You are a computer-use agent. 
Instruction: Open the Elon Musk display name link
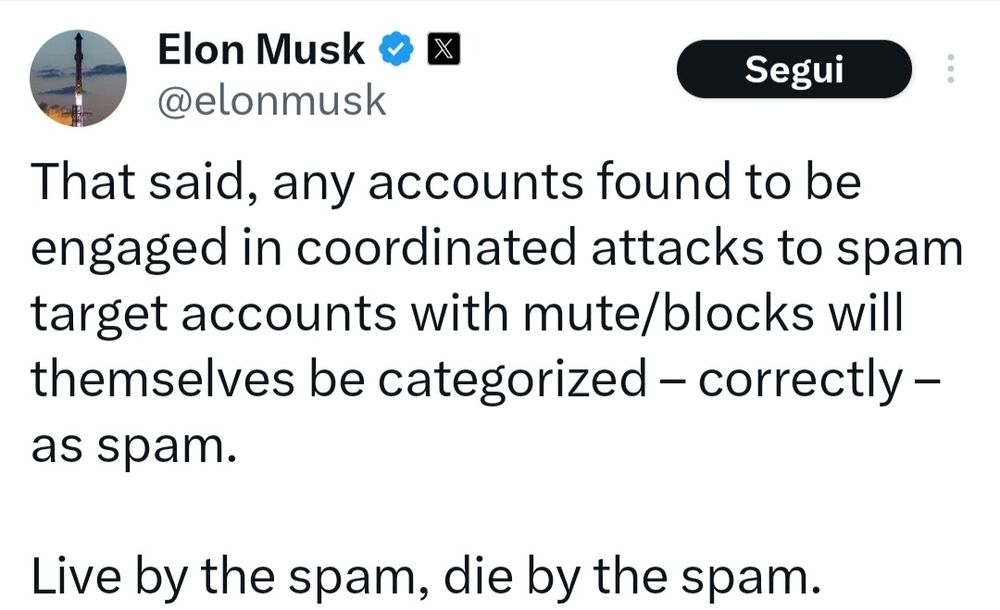pyautogui.click(x=261, y=50)
